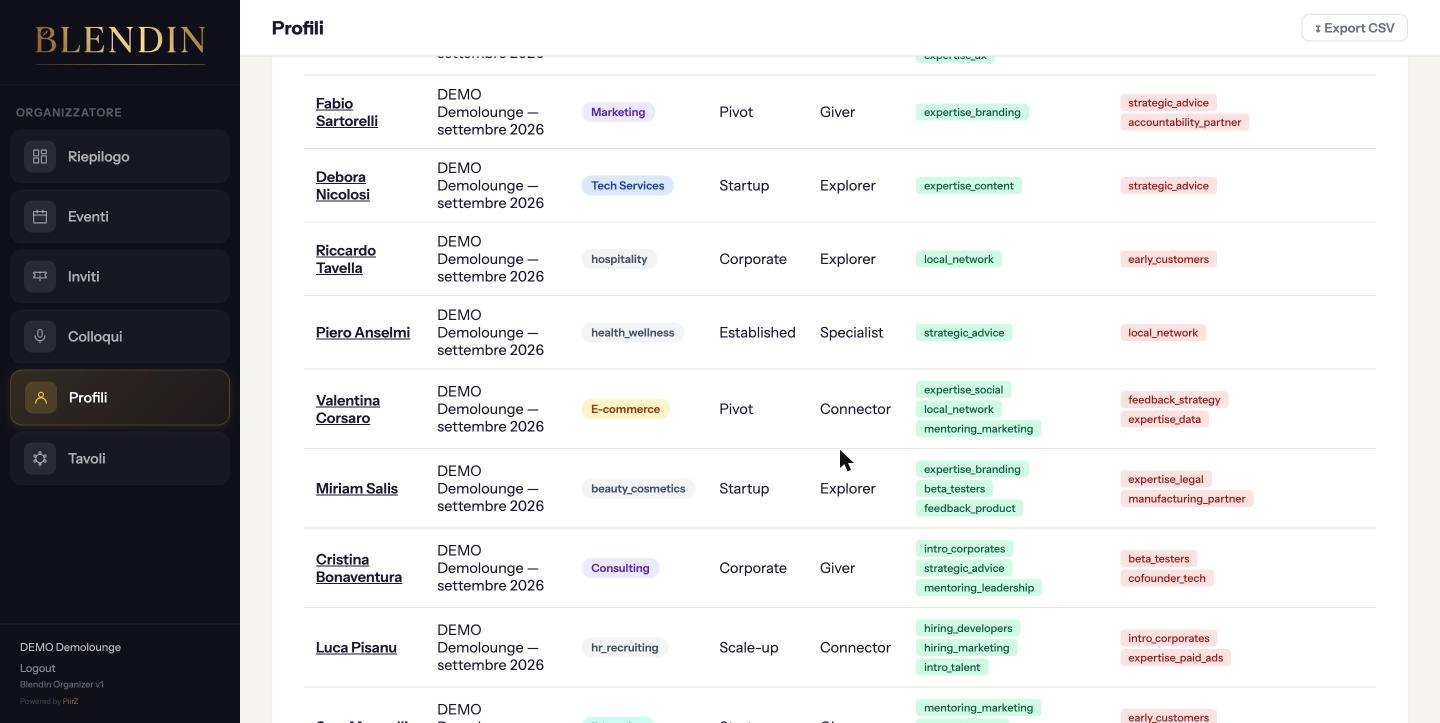1440x723 pixels.
Task: Open the Riepilogo menu item
Action: tap(120, 157)
